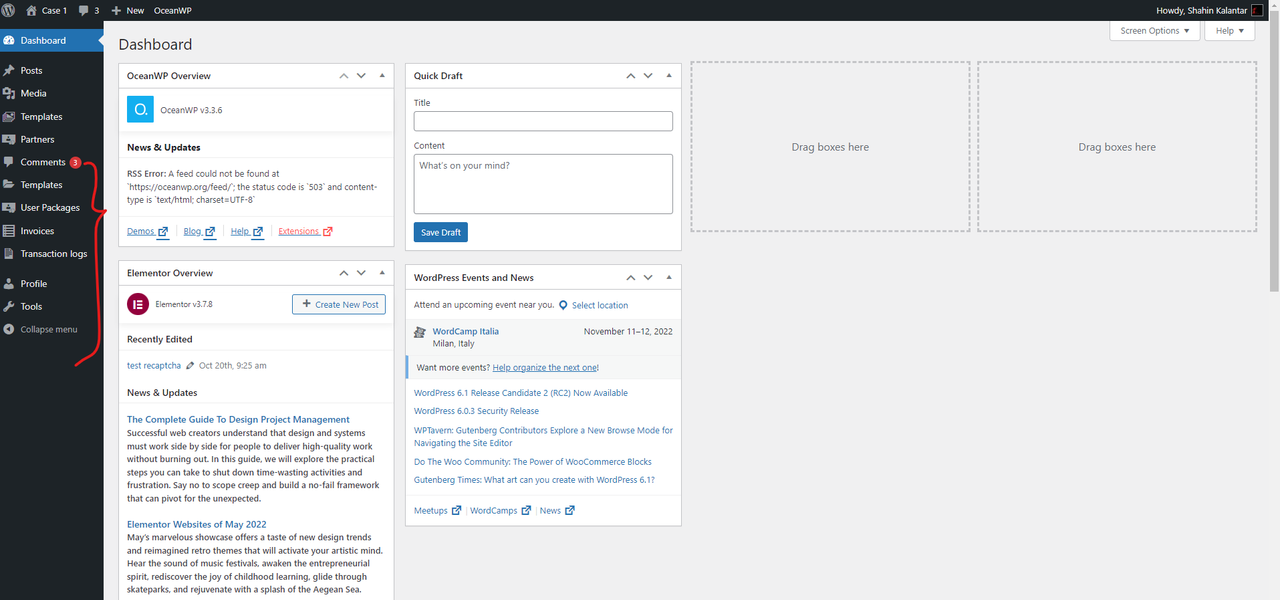
Task: Open Gutenberg Times WordPress 6.1 article
Action: 534,480
